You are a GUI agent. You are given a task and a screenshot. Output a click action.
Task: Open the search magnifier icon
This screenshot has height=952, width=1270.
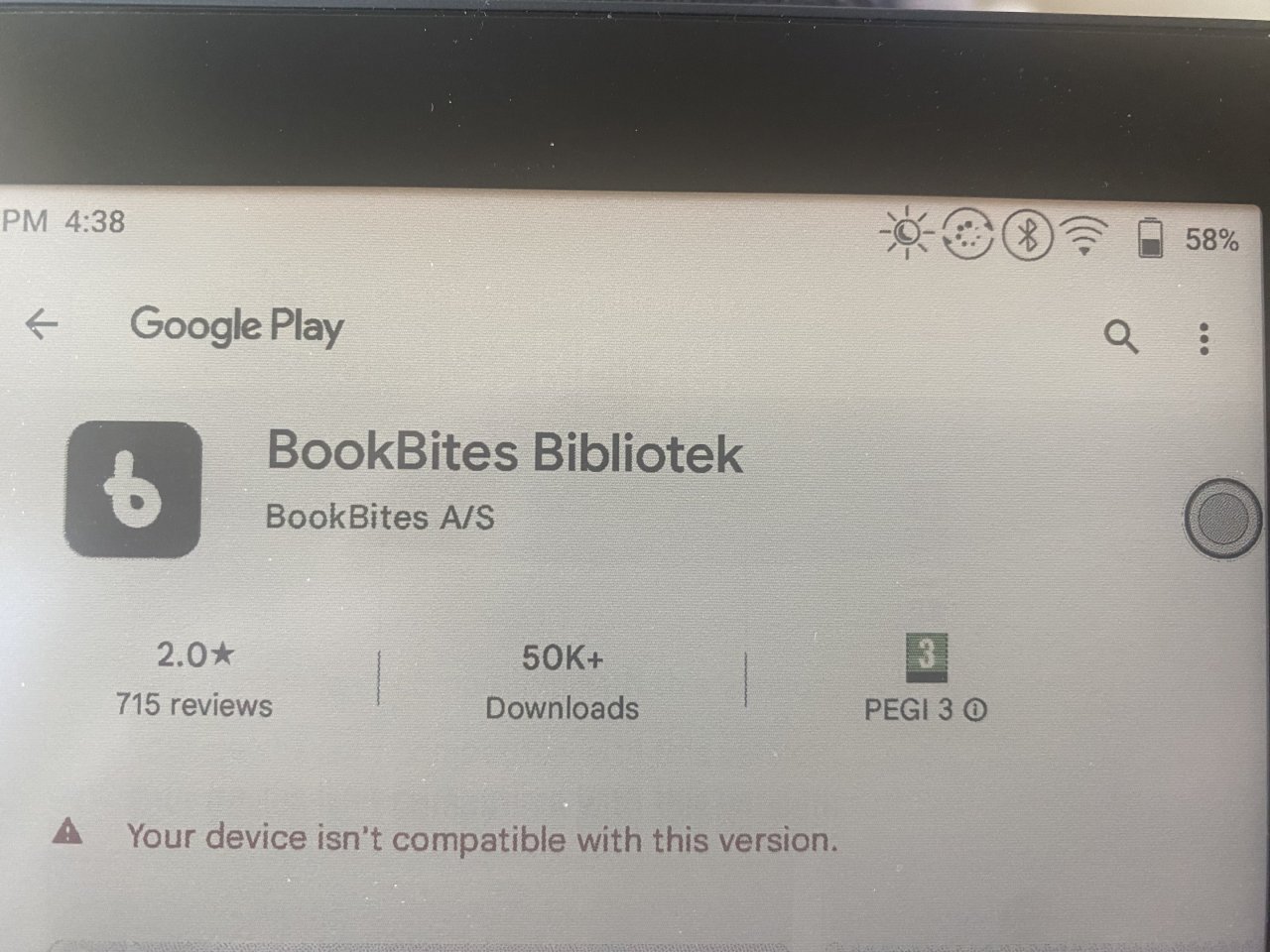1121,337
